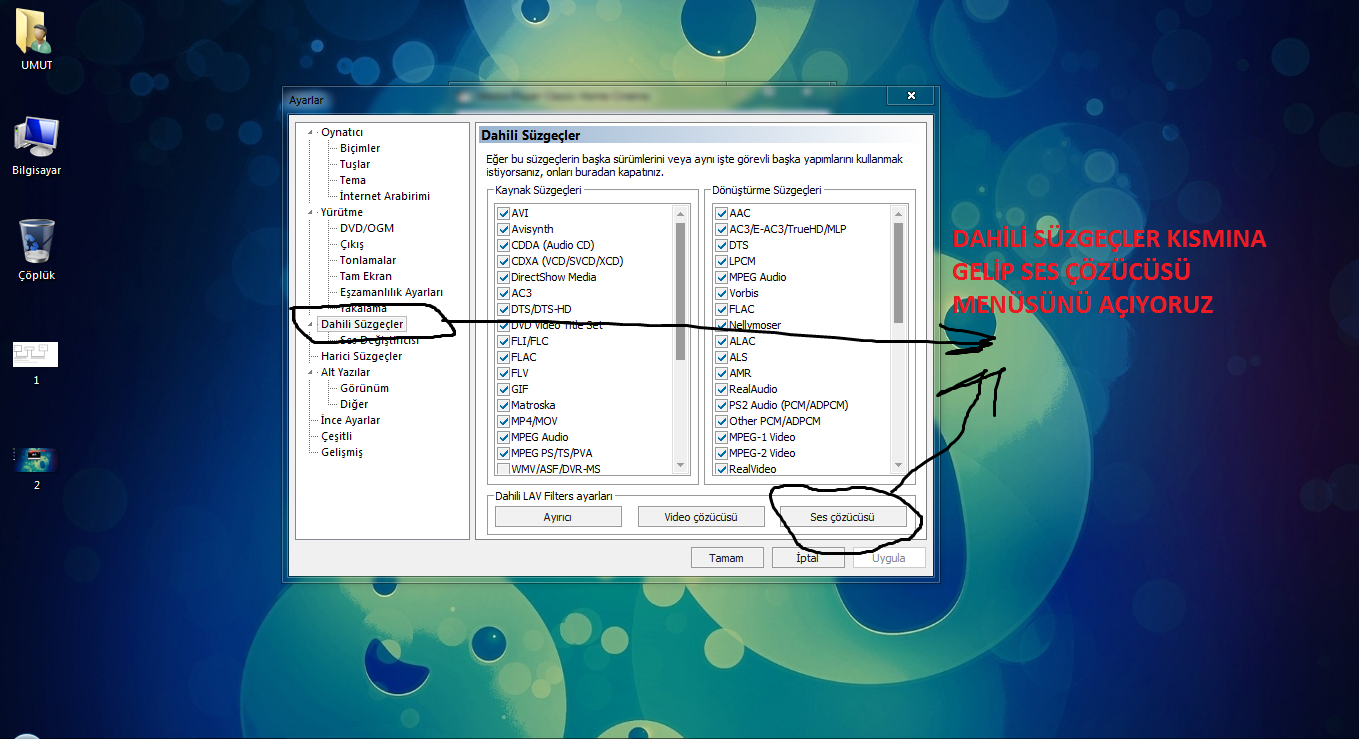The height and width of the screenshot is (739, 1359).
Task: Toggle the LPCM transform filter checkbox
Action: 722,261
